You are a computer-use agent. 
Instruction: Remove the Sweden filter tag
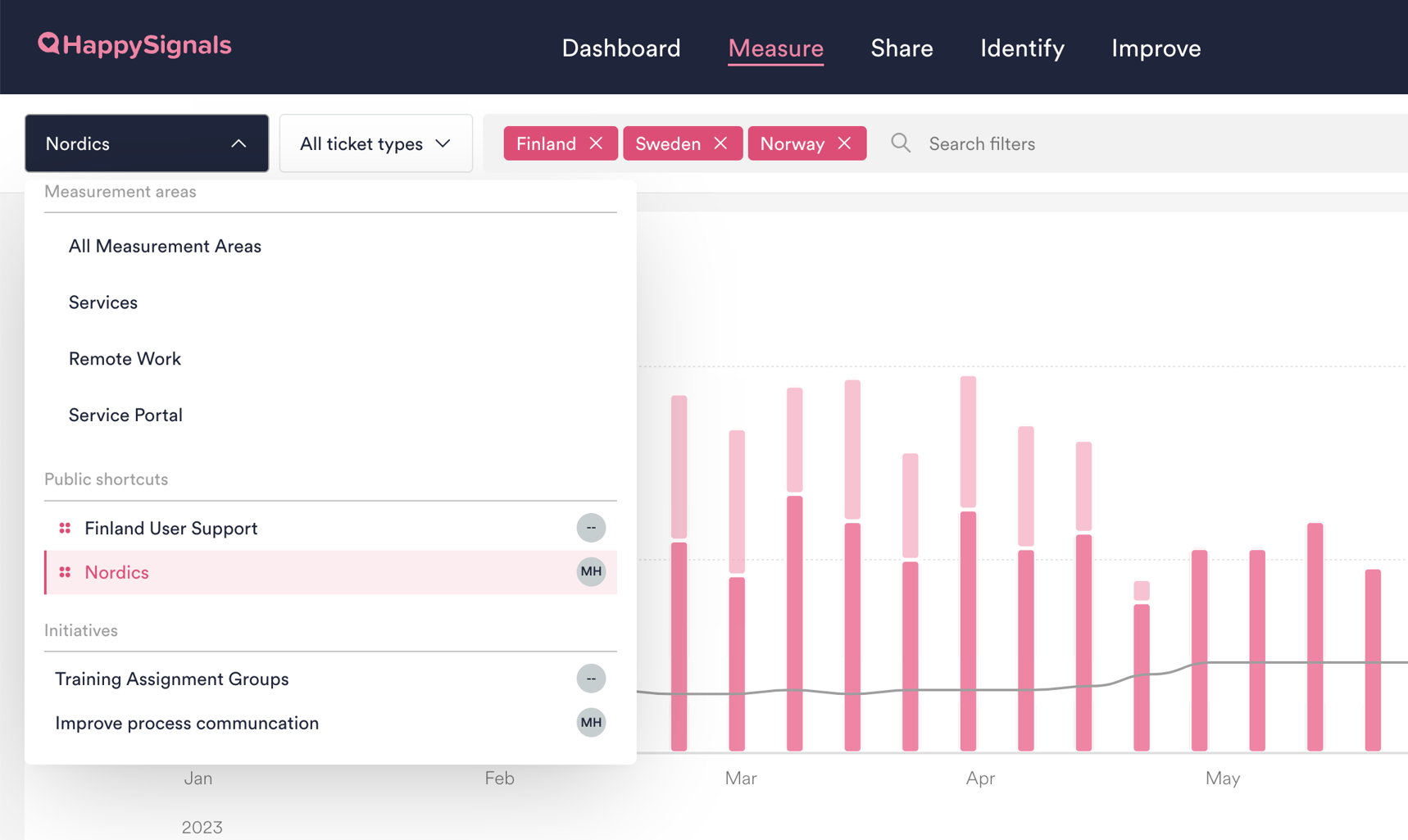tap(720, 143)
